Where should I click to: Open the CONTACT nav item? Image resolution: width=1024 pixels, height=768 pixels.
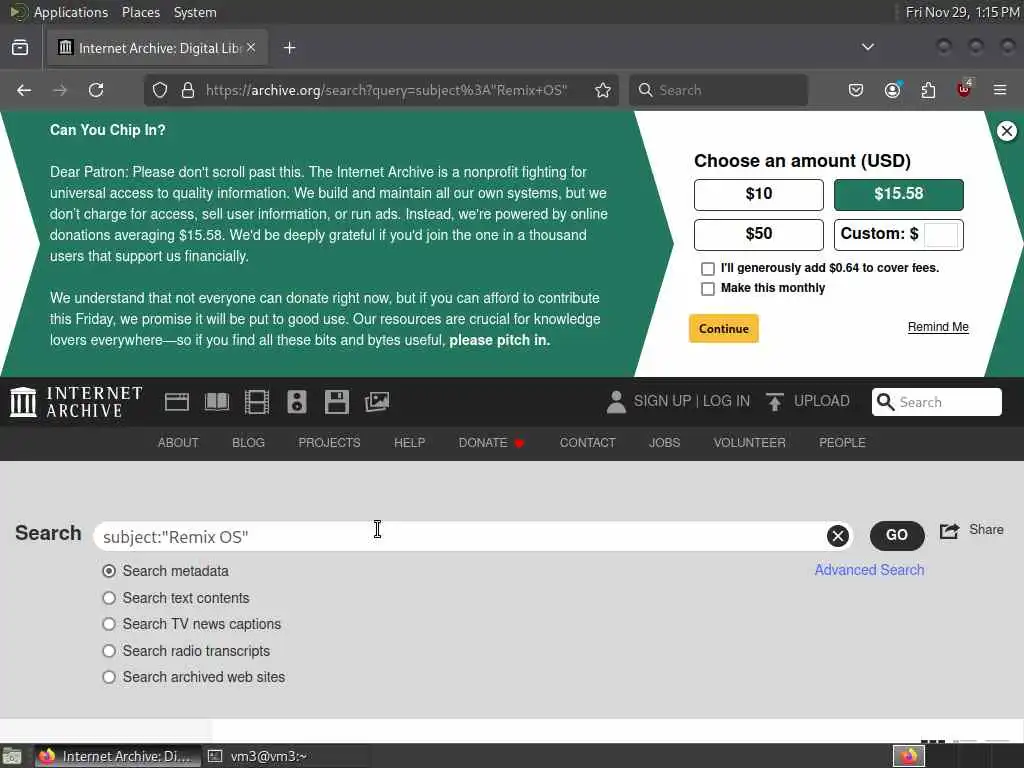click(587, 443)
